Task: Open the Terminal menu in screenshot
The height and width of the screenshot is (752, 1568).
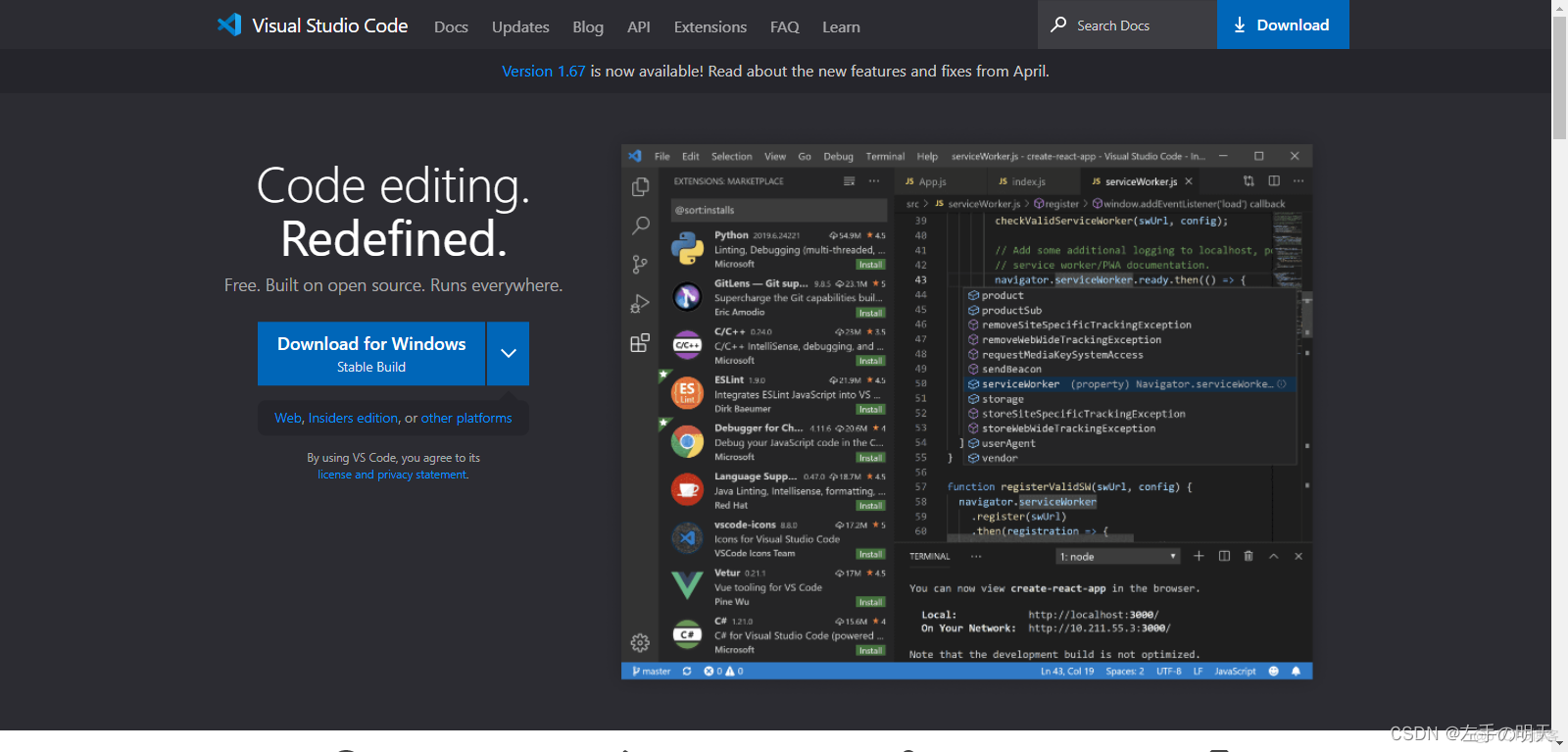Action: [x=885, y=156]
